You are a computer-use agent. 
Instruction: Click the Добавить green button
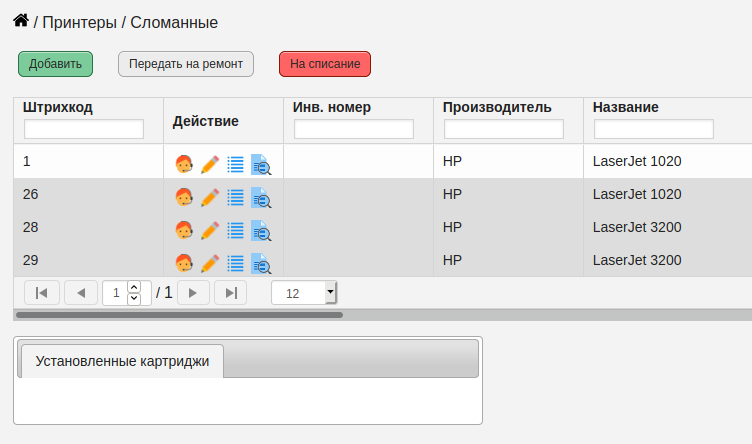click(x=56, y=64)
